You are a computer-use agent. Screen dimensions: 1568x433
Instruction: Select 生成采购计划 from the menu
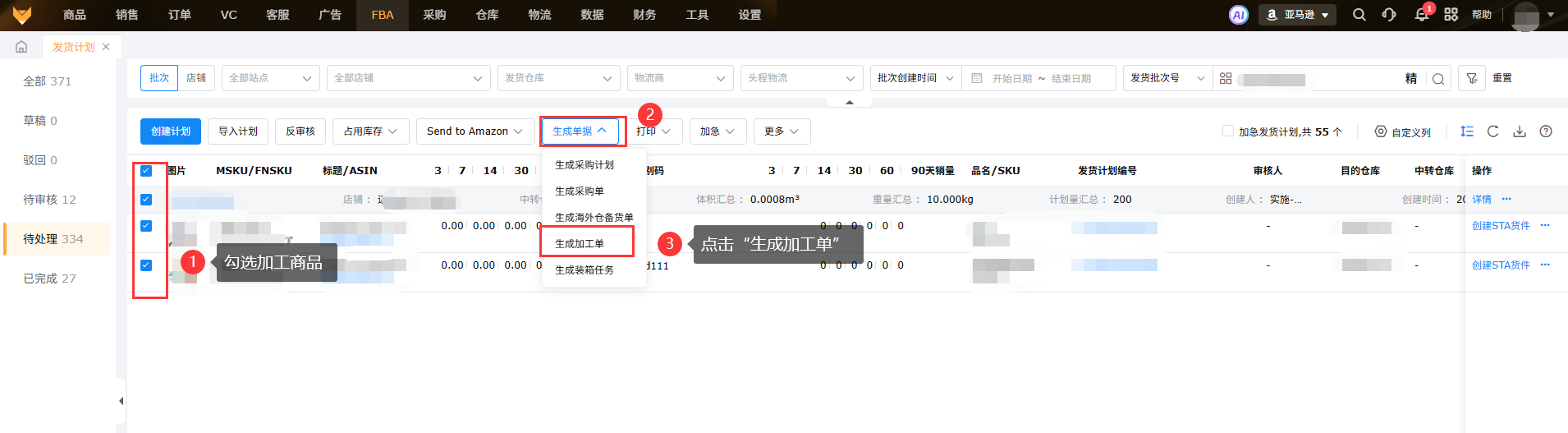[x=585, y=165]
